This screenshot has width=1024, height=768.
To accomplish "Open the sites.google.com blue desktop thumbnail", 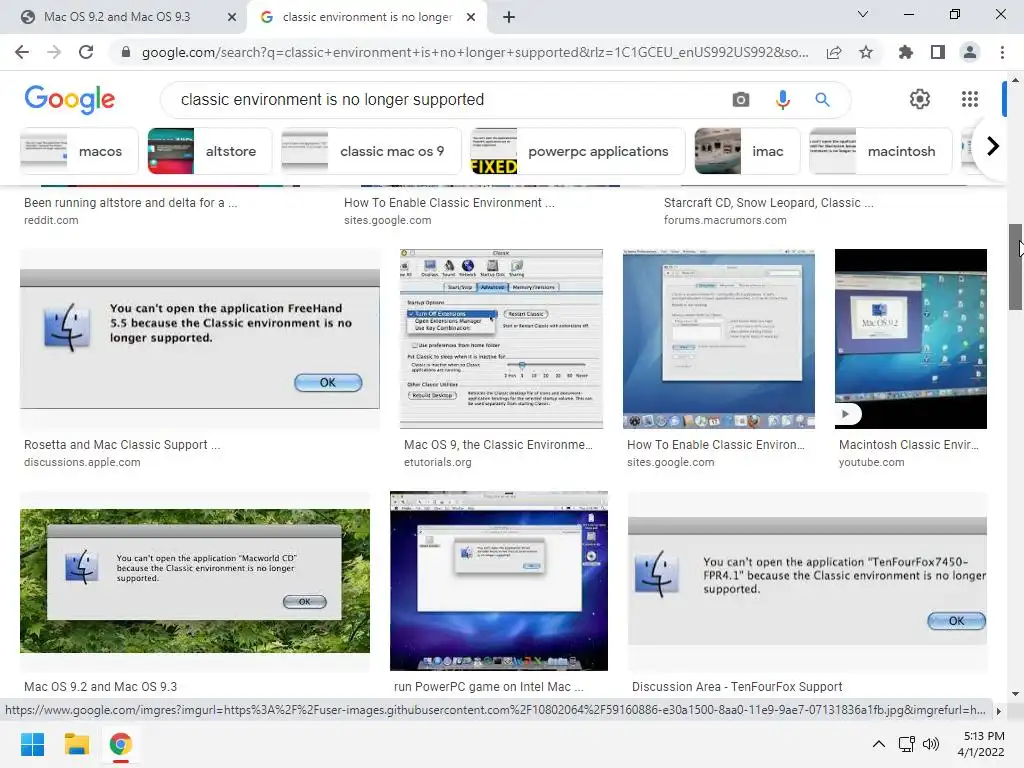I will tap(718, 338).
